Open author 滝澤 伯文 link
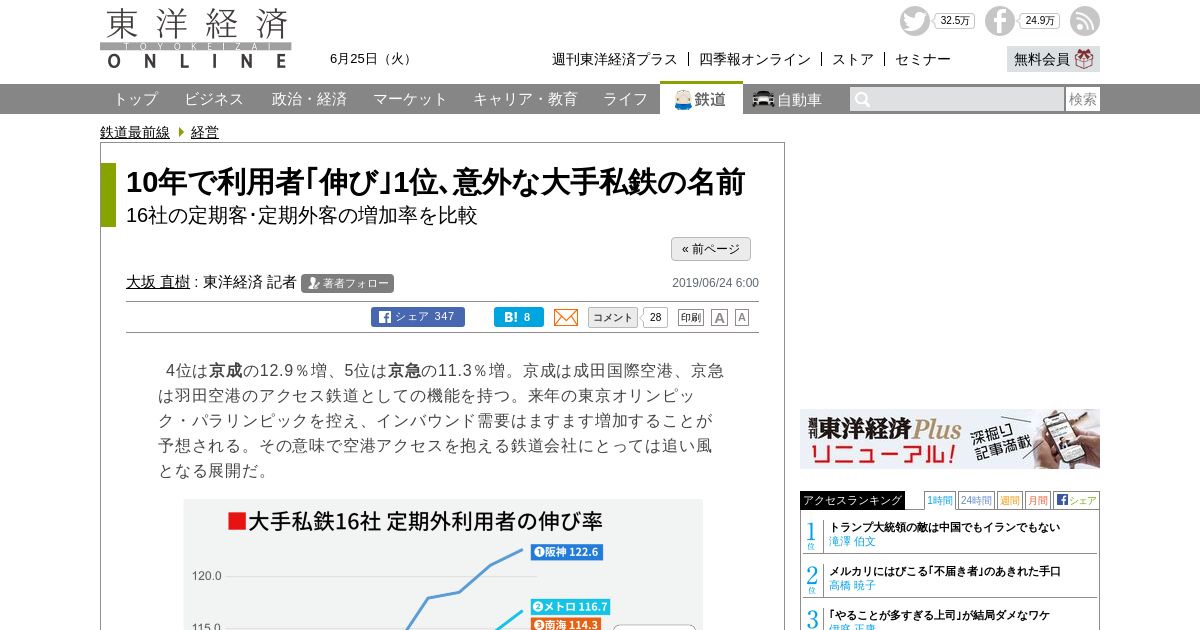The width and height of the screenshot is (1200, 630). click(x=852, y=541)
